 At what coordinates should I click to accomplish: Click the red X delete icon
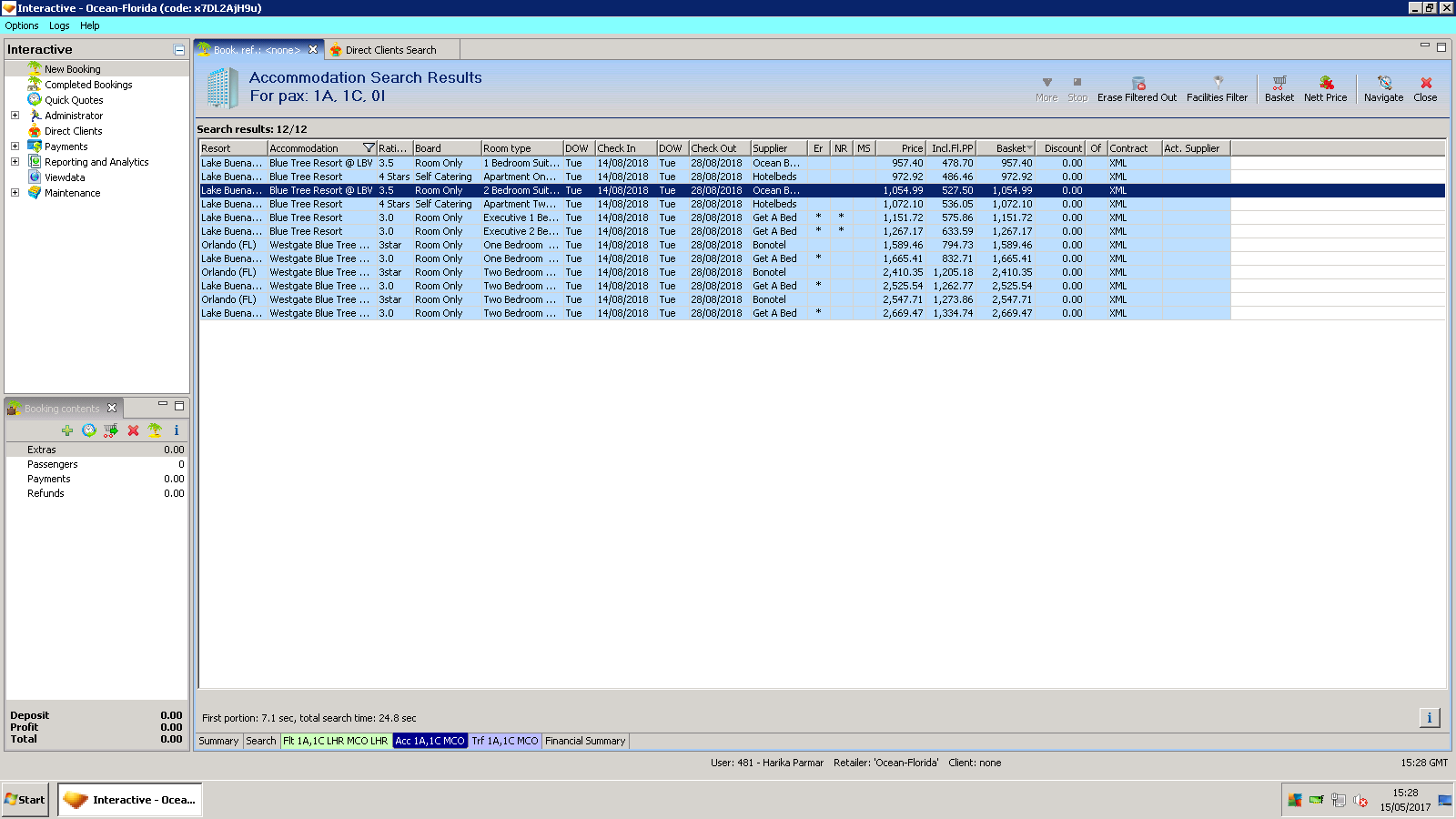pos(133,430)
